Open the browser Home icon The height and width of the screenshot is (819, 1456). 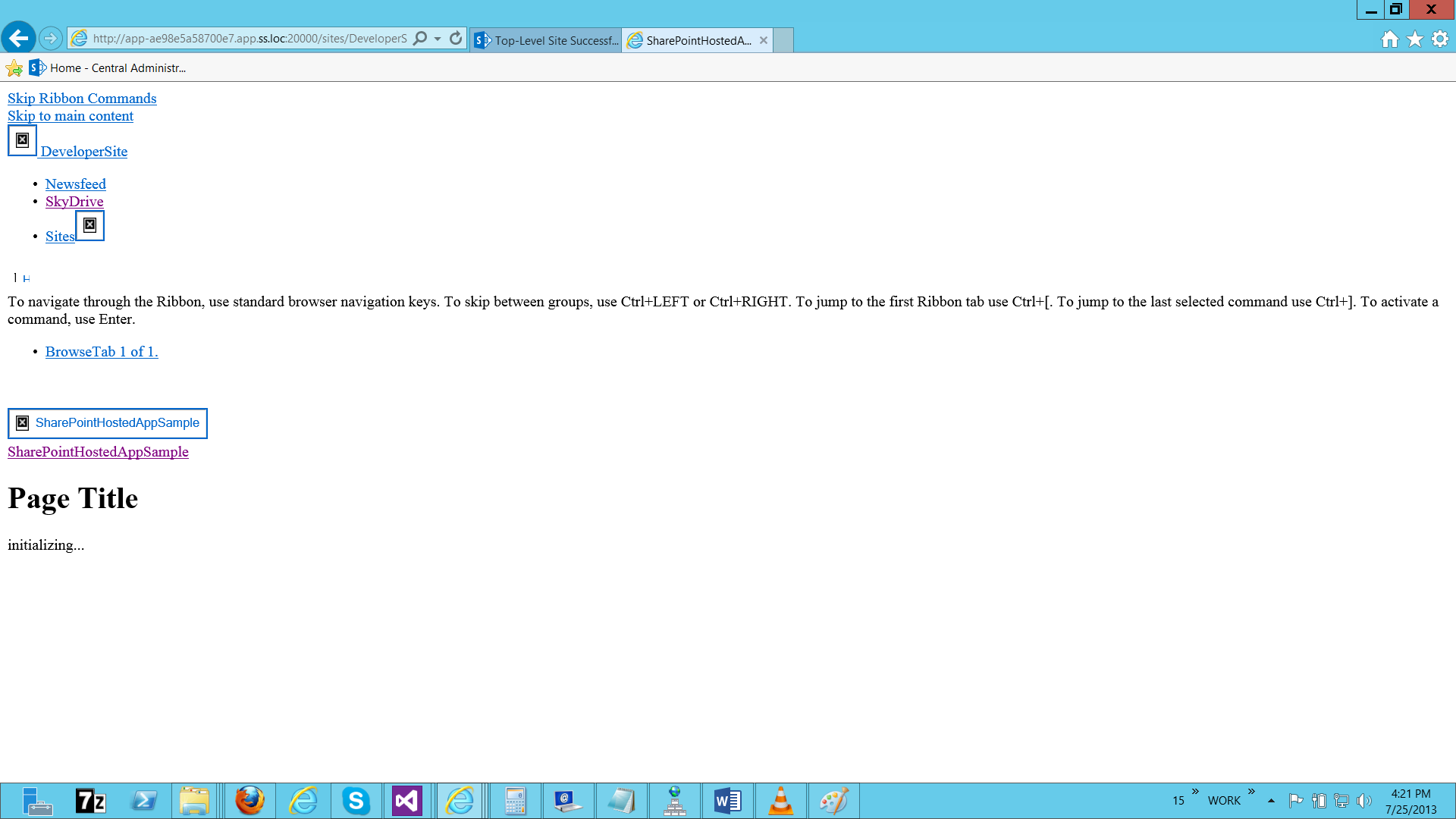pyautogui.click(x=1389, y=39)
